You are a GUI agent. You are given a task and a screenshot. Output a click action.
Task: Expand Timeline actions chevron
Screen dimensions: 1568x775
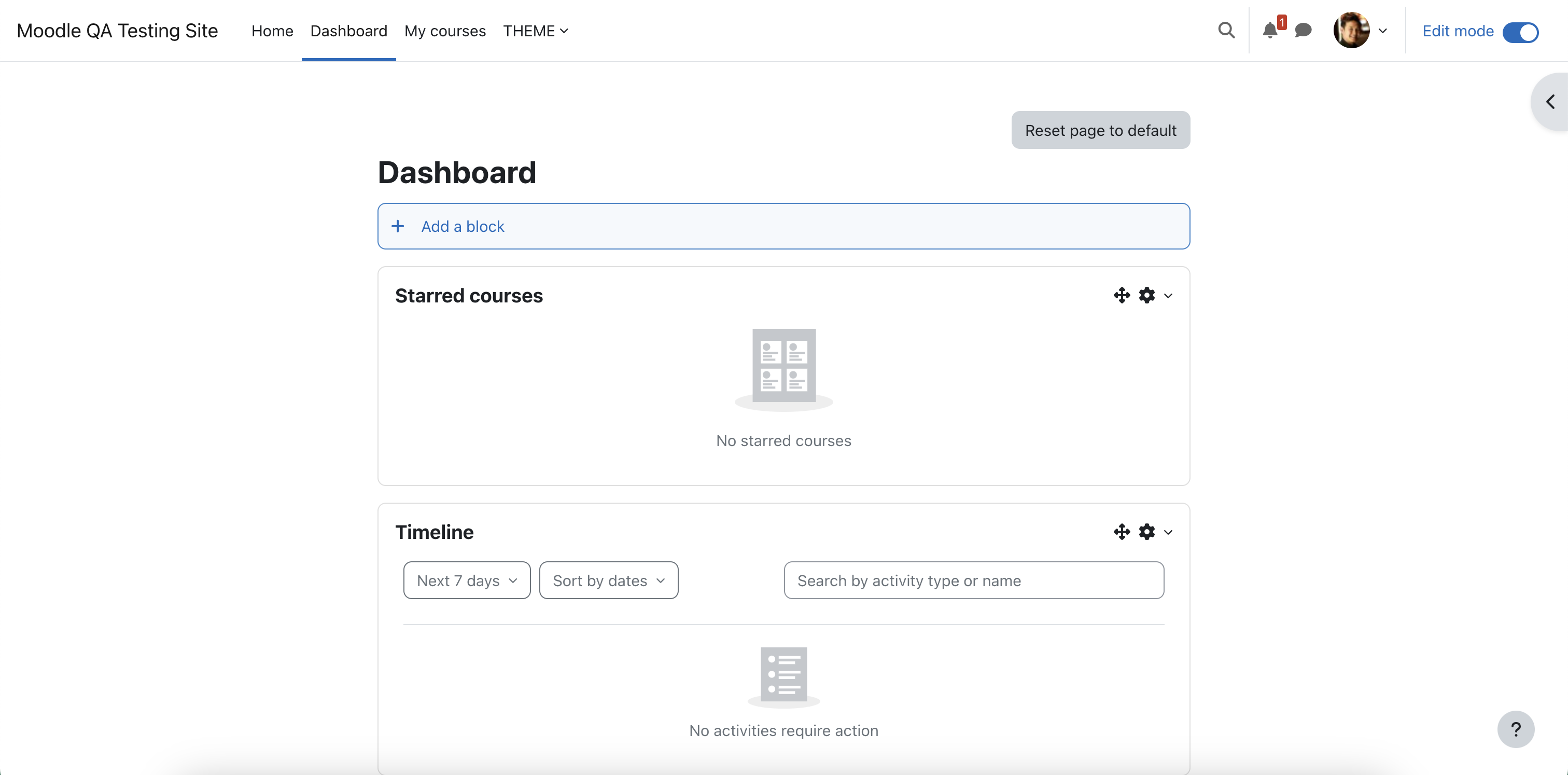(1168, 533)
